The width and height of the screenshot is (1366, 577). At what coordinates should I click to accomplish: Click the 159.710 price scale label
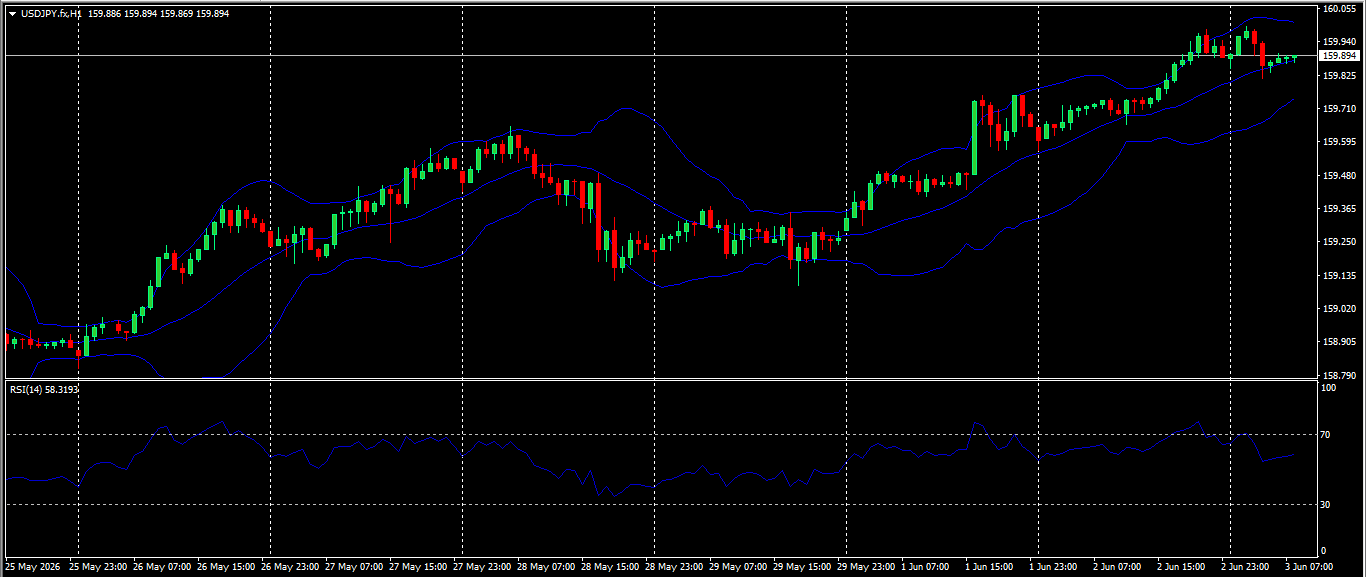pyautogui.click(x=1338, y=108)
